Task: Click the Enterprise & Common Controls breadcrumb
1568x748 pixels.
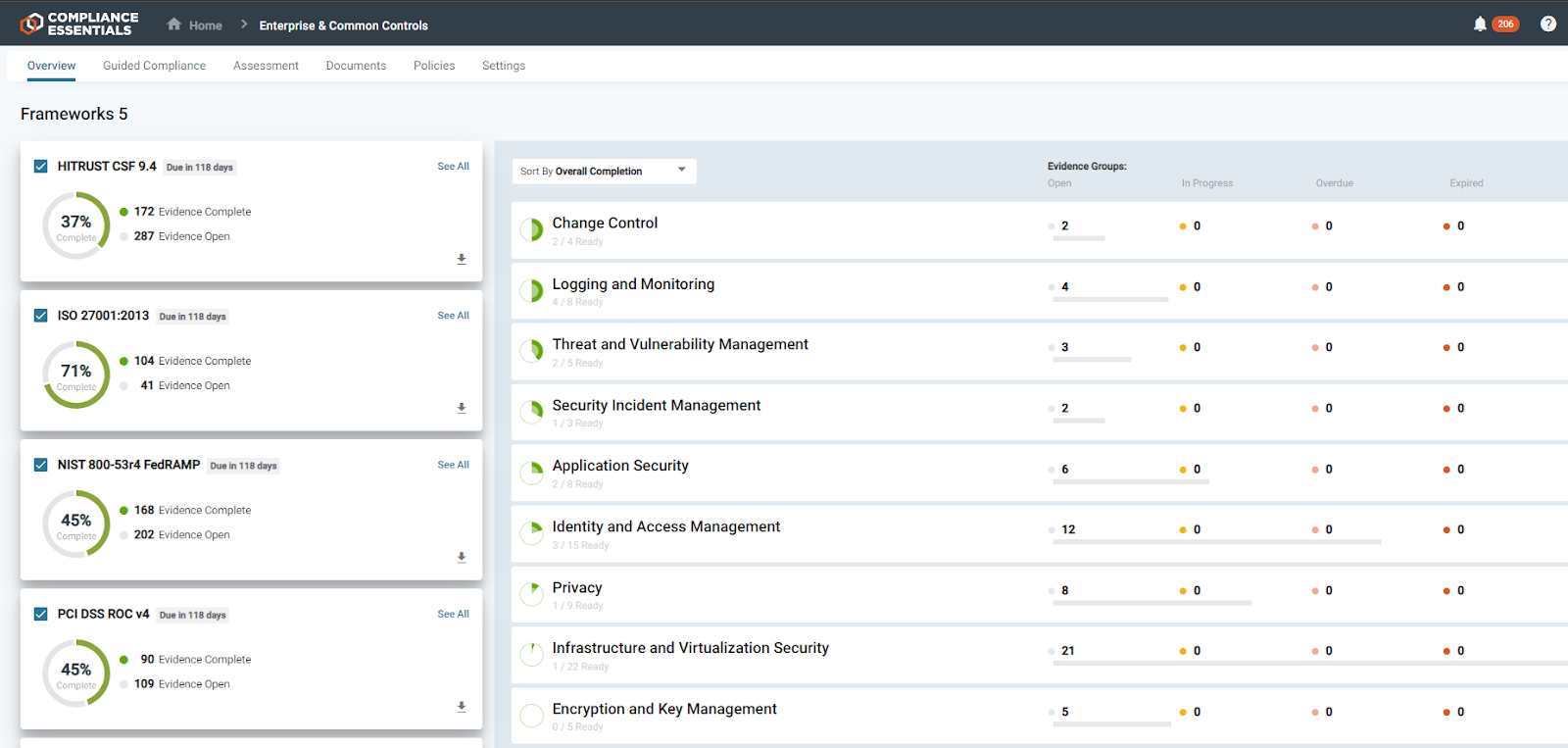Action: [343, 25]
